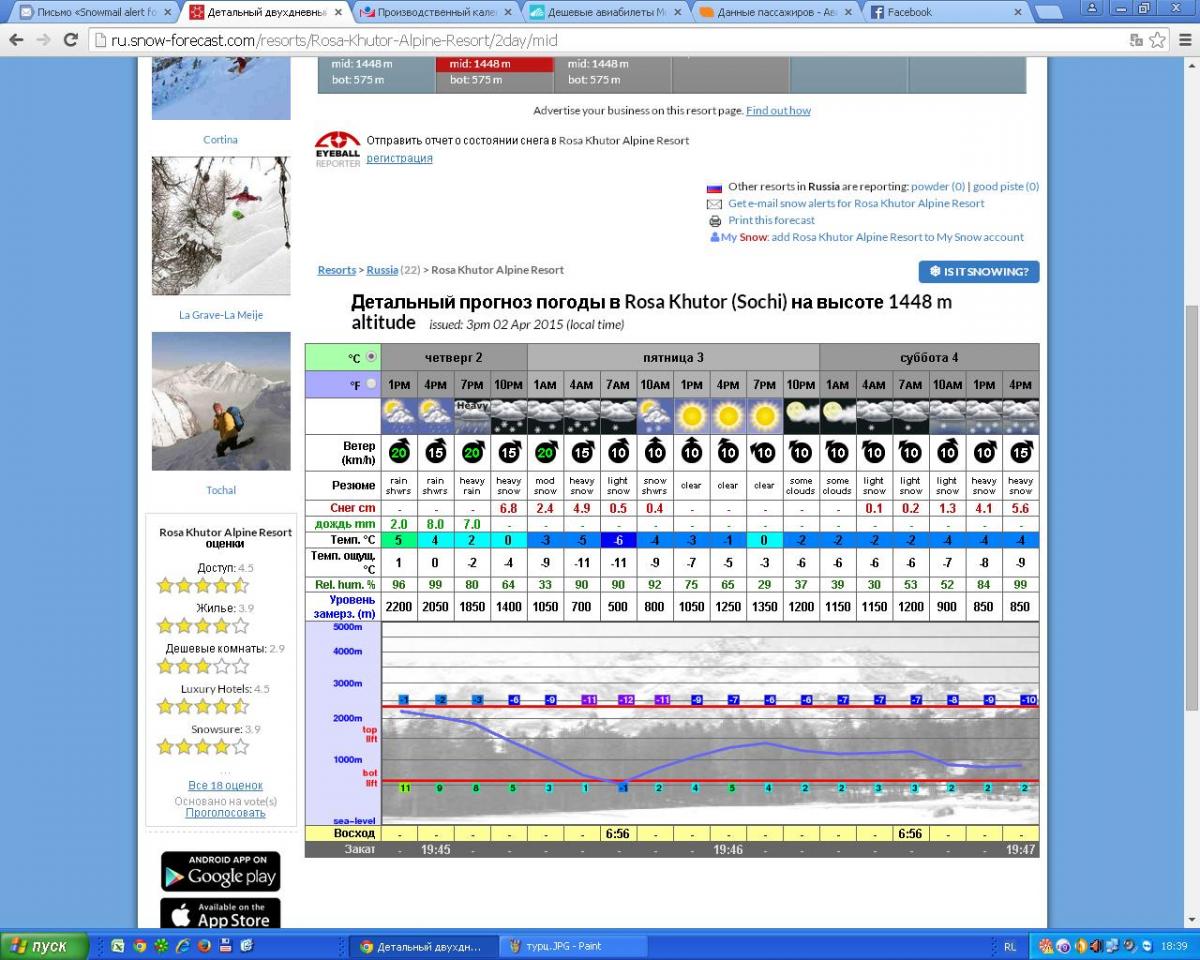Click the RL language indicator in taskbar

coord(1010,946)
